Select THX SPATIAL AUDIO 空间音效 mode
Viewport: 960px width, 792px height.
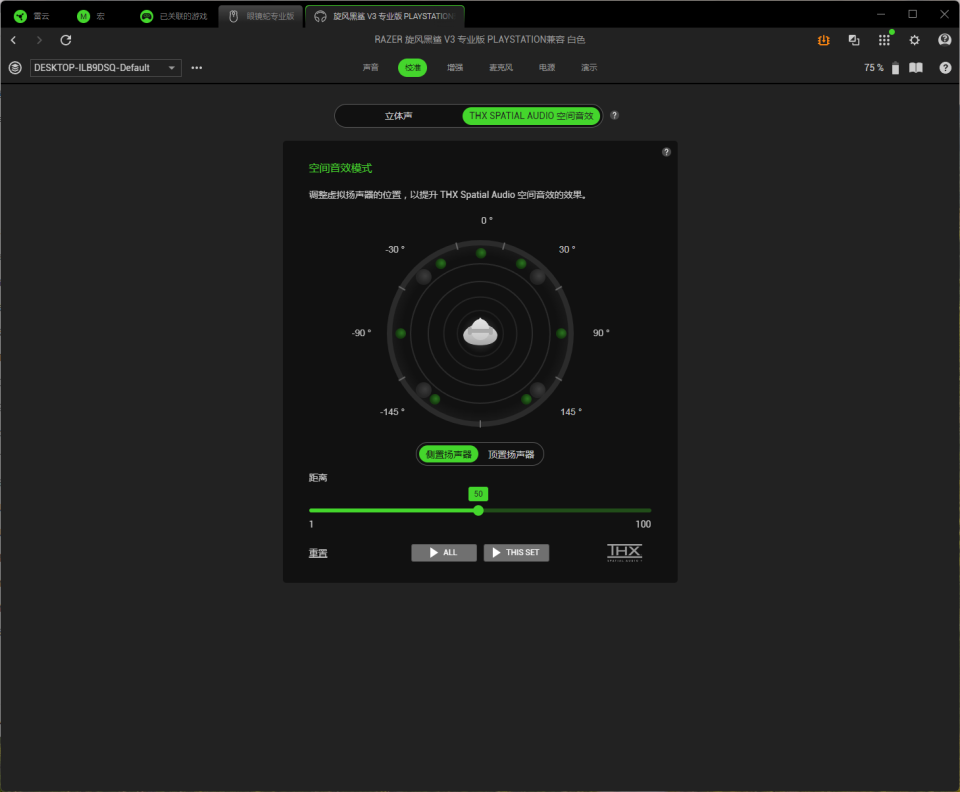(x=531, y=116)
